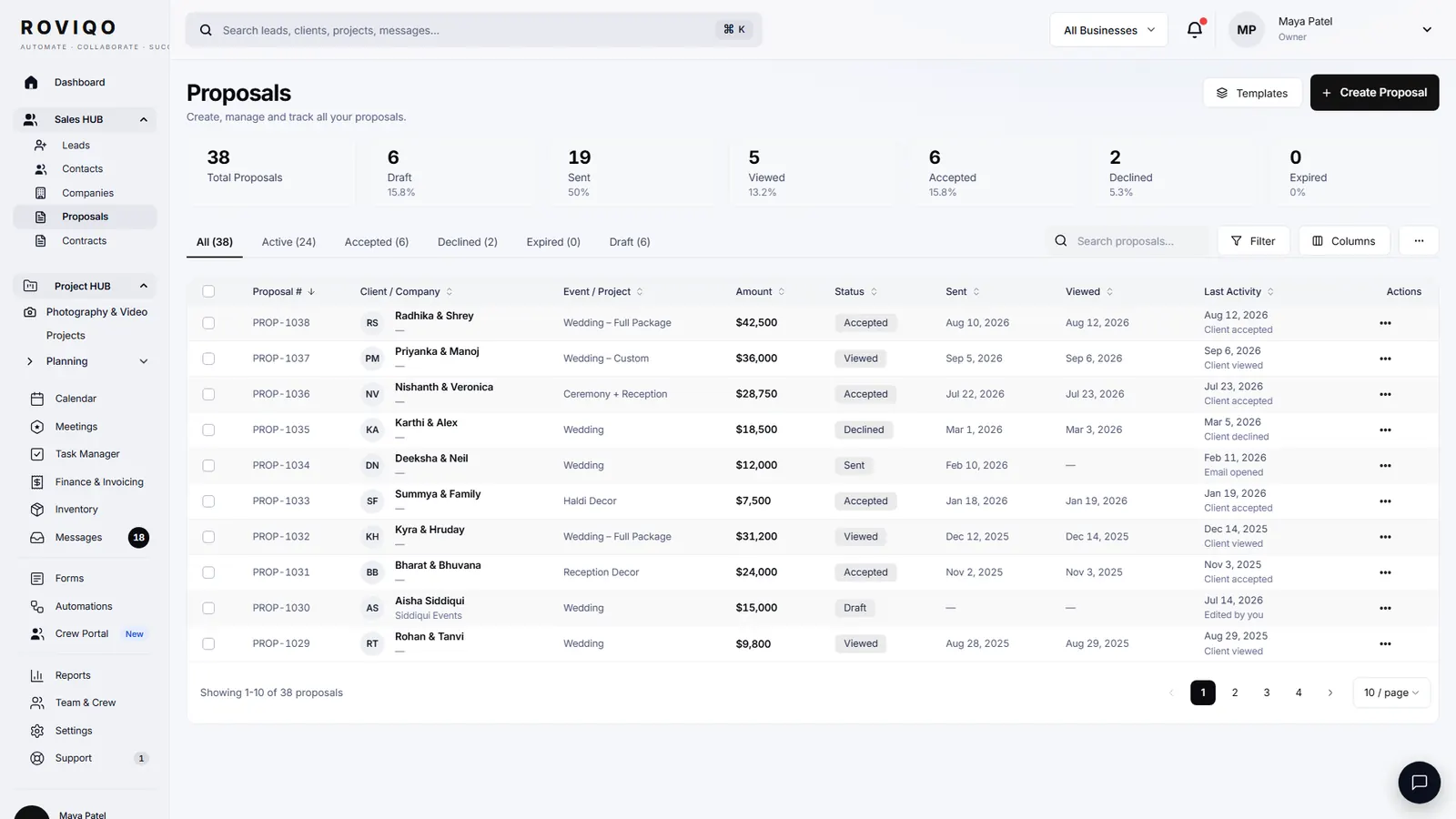This screenshot has width=1456, height=819.
Task: Change the 10 / page size dropdown
Action: tap(1391, 693)
